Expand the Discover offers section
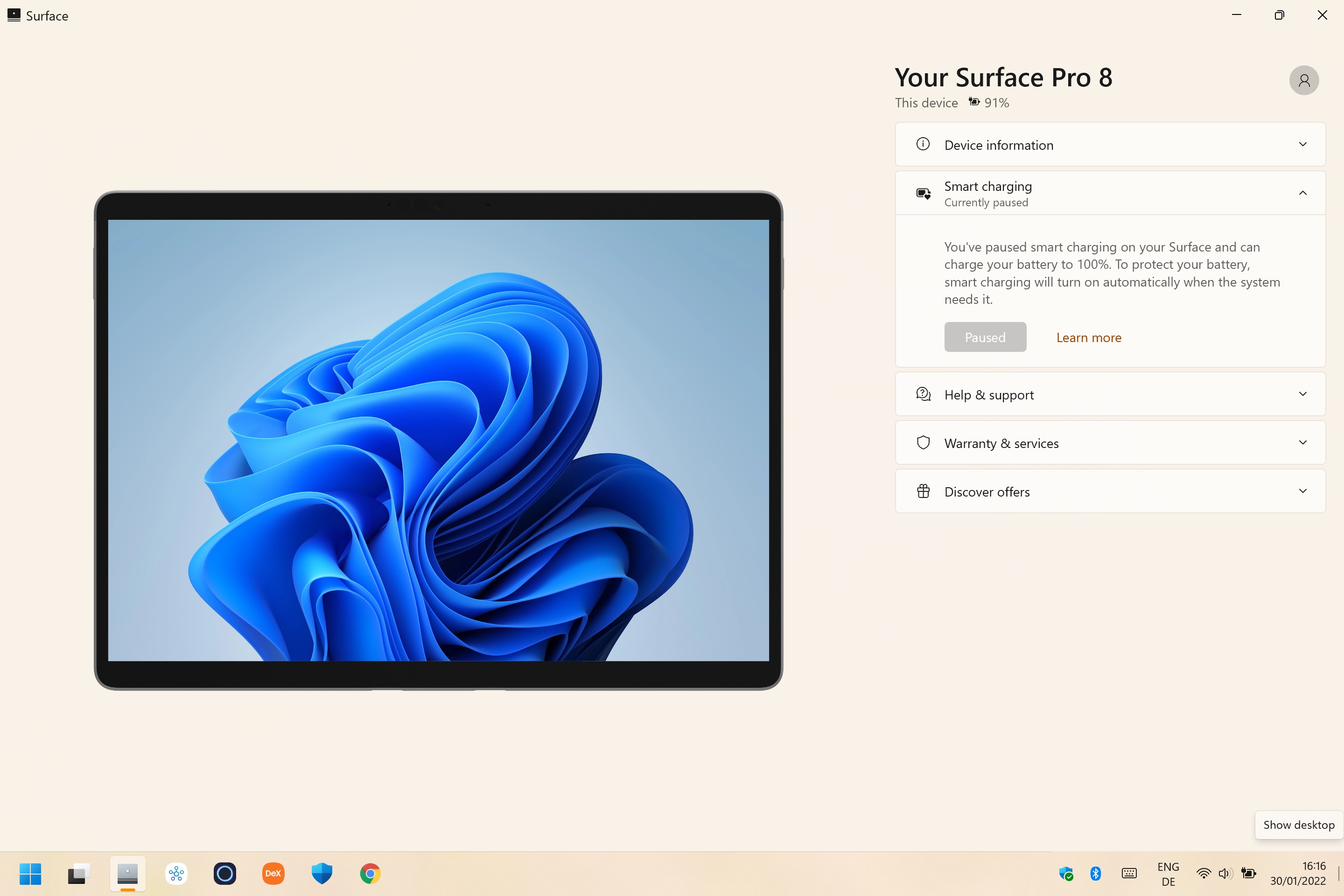The image size is (1344, 896). (1302, 491)
